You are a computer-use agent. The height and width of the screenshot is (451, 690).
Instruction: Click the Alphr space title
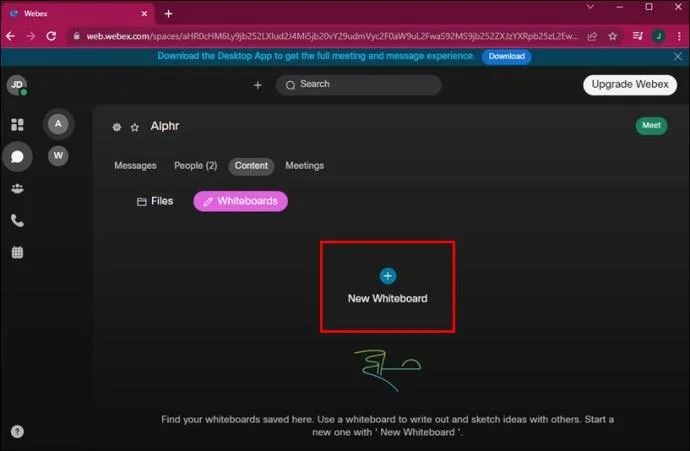pos(165,126)
